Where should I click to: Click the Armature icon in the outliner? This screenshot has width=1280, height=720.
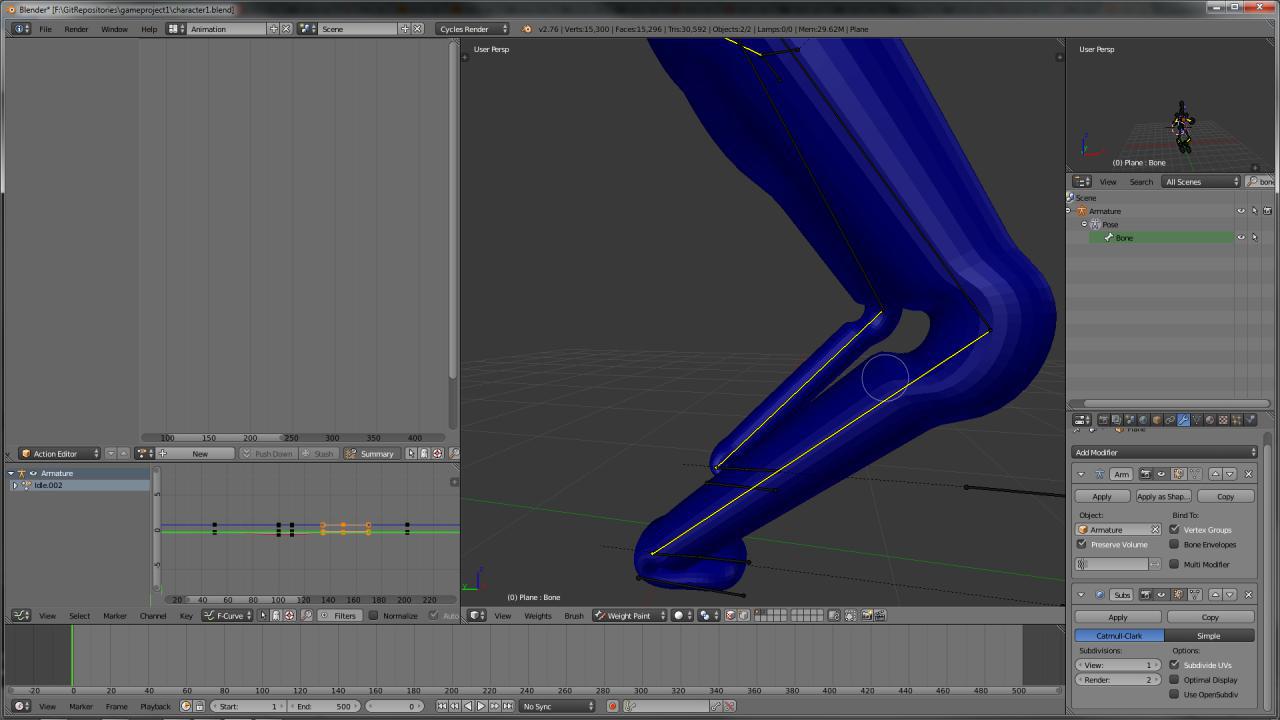coord(1082,211)
